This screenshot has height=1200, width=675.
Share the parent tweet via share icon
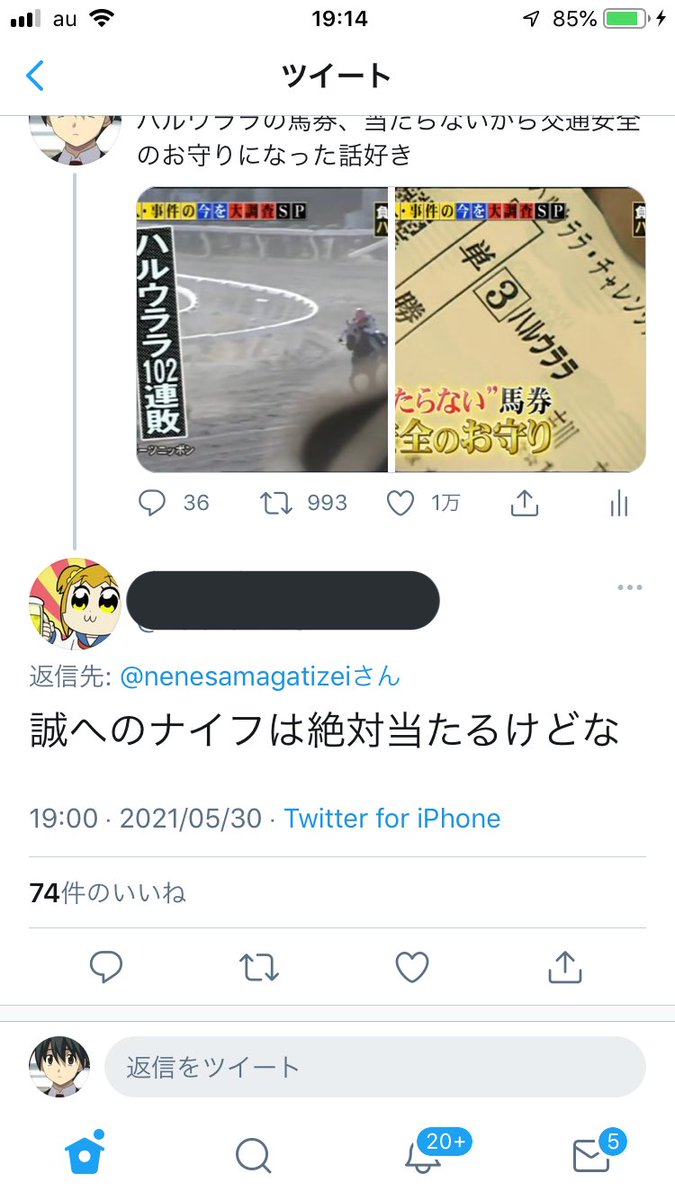click(524, 503)
